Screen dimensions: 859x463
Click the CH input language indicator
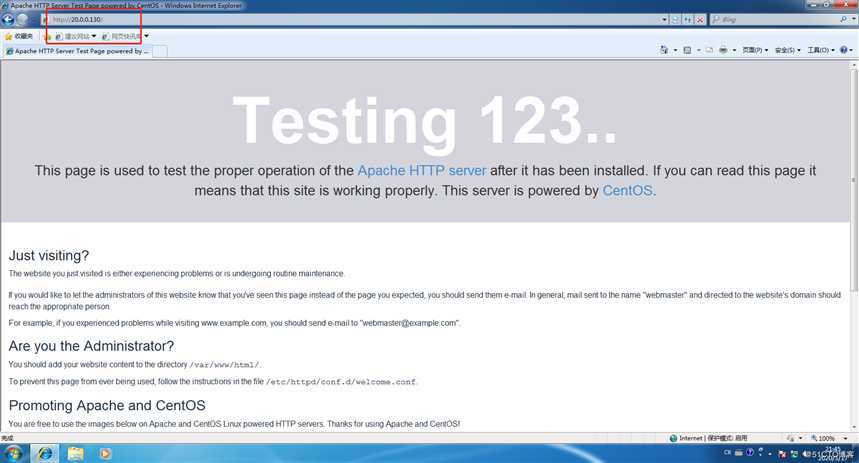click(728, 453)
